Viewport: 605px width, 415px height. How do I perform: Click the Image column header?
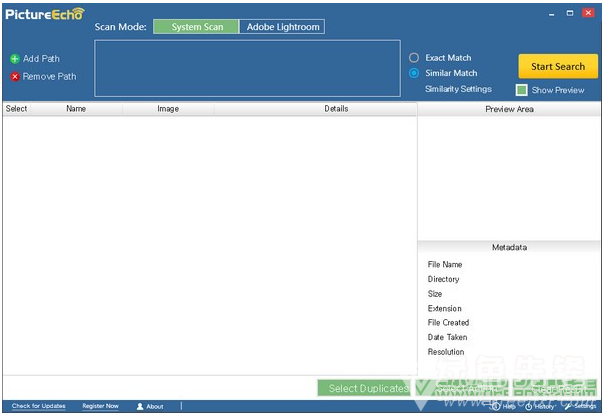168,109
